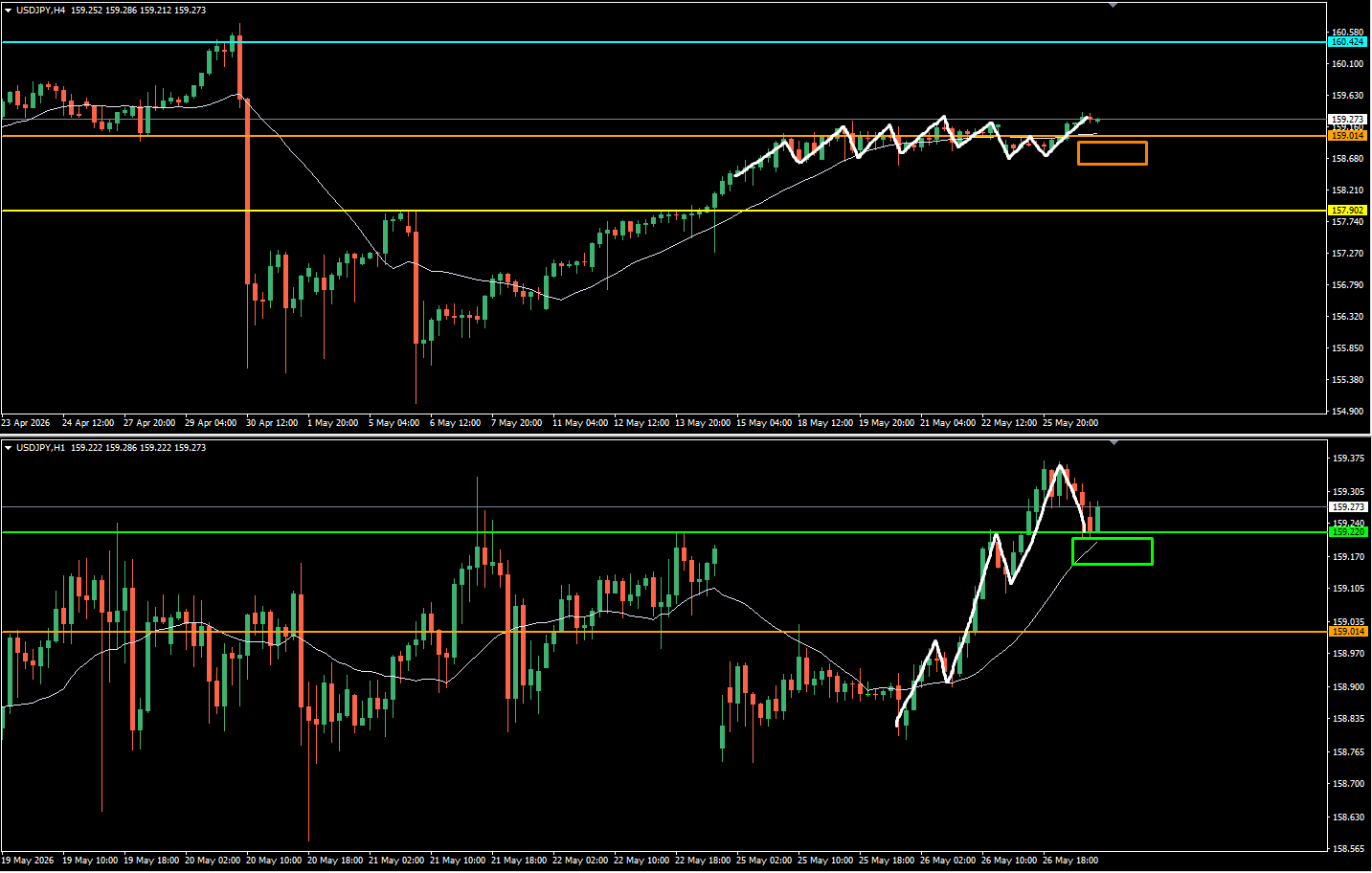Click the USDJPY,H1 OHLC header text
The width and height of the screenshot is (1372, 873).
click(111, 448)
